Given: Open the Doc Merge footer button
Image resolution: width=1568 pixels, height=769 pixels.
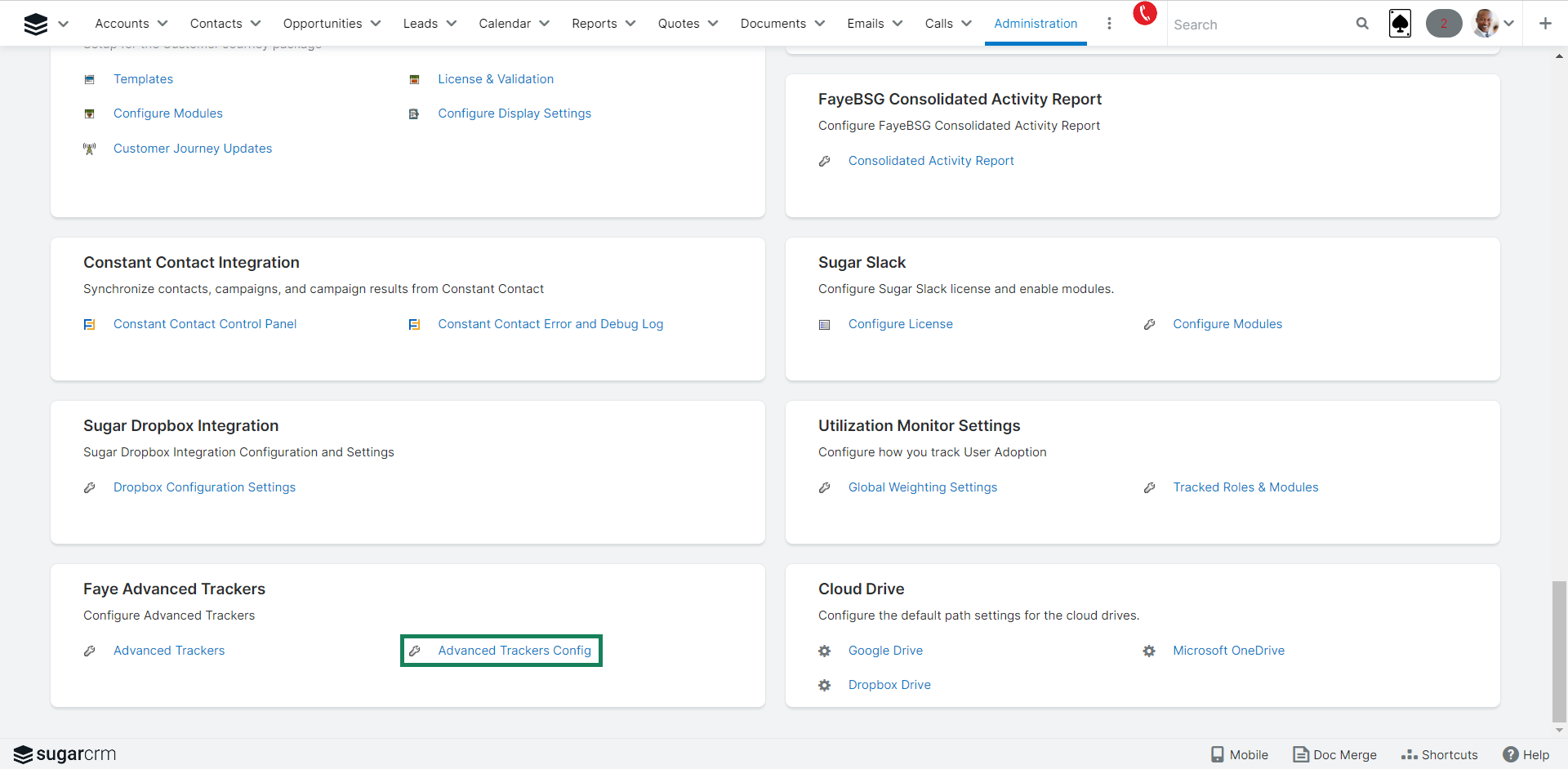Looking at the screenshot, I should tap(1334, 754).
